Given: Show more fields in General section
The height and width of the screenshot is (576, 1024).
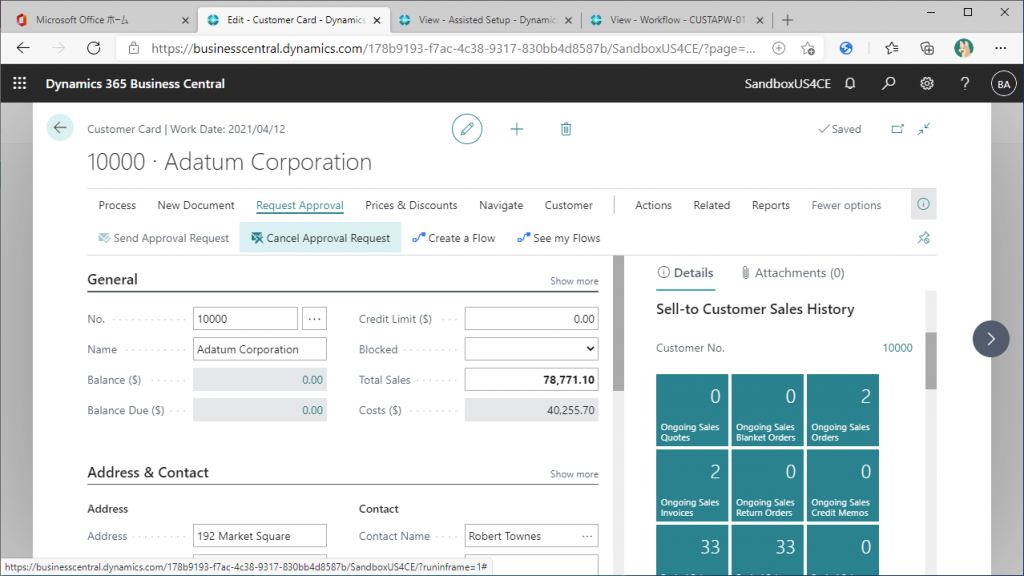Looking at the screenshot, I should point(574,281).
